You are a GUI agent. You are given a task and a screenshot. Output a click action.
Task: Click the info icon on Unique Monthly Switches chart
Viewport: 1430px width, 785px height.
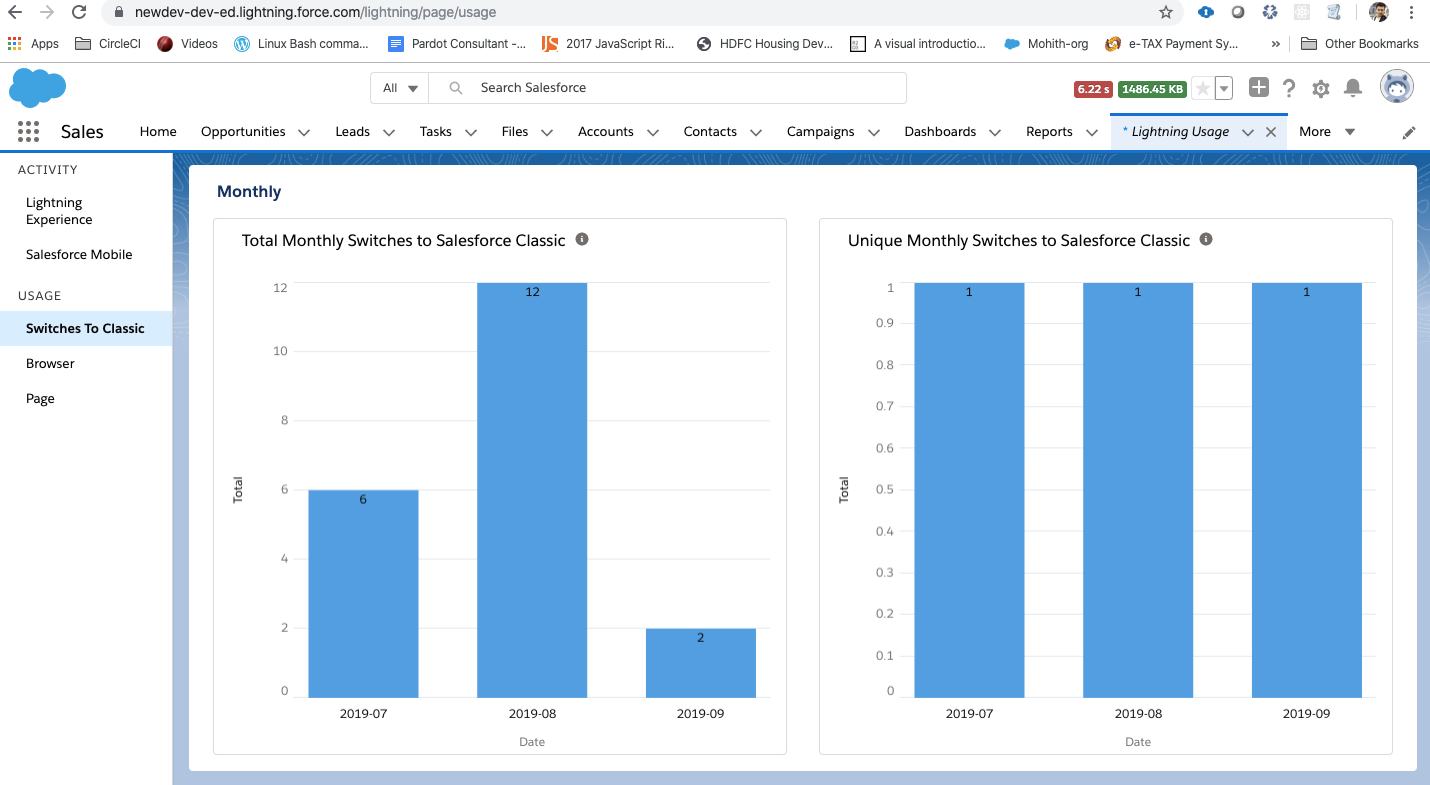point(1205,240)
